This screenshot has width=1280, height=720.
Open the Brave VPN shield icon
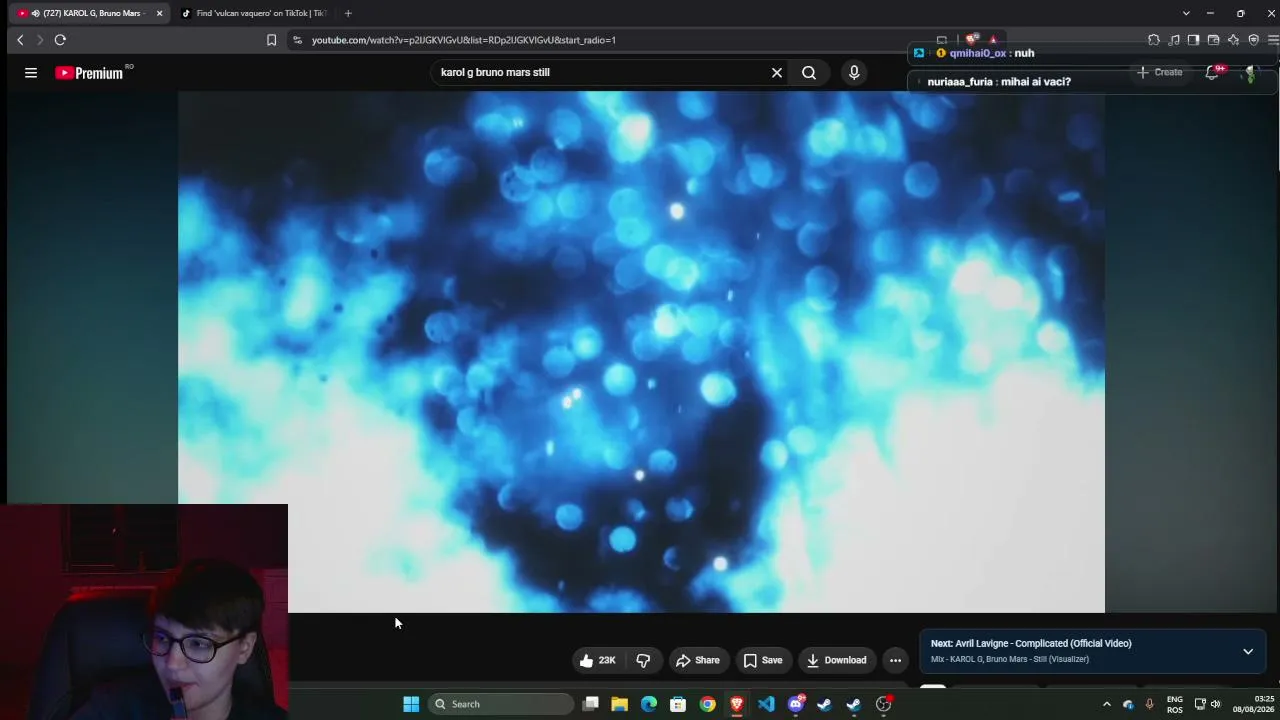coord(1253,40)
